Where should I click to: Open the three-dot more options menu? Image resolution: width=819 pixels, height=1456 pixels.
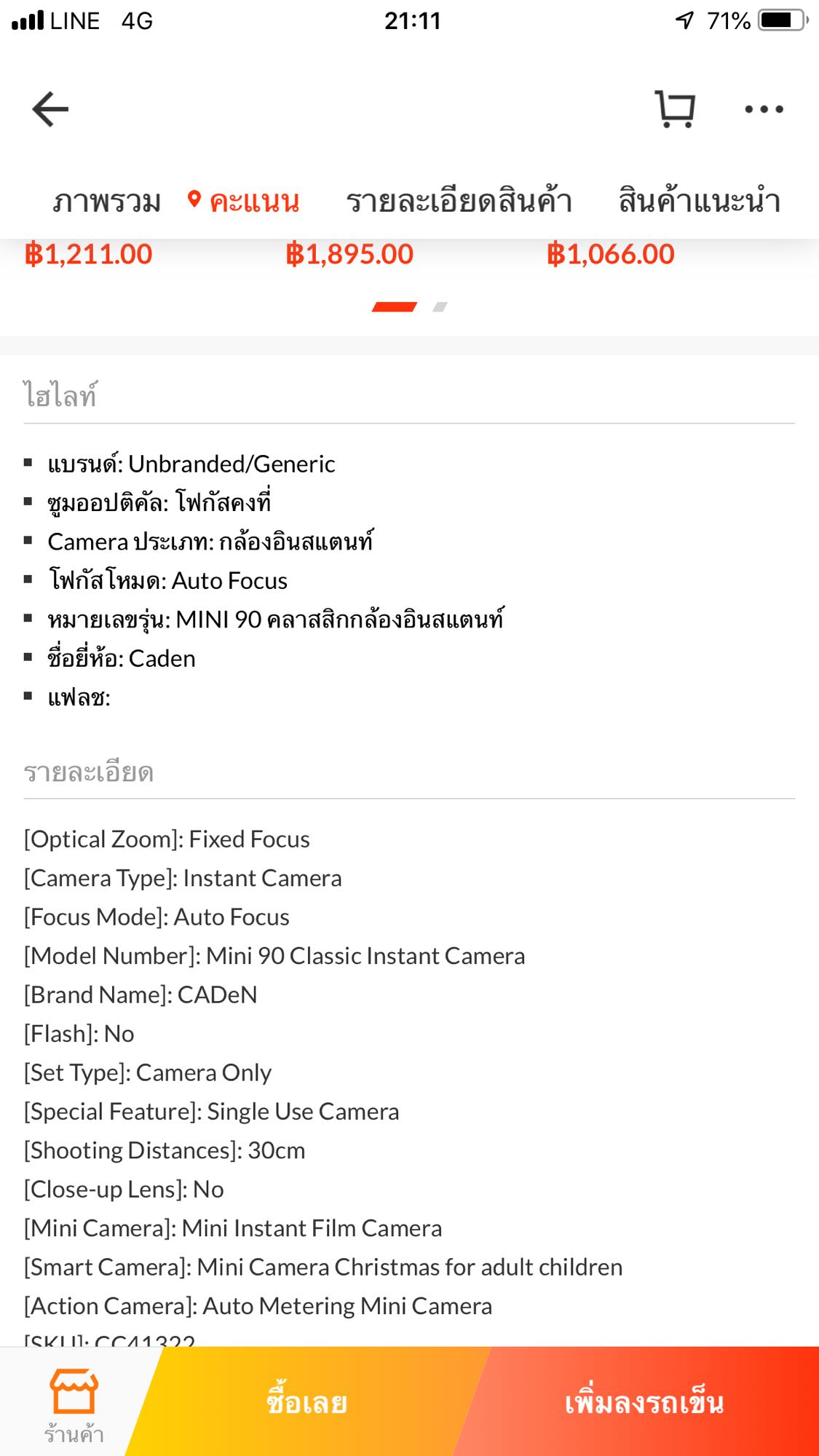[x=764, y=109]
